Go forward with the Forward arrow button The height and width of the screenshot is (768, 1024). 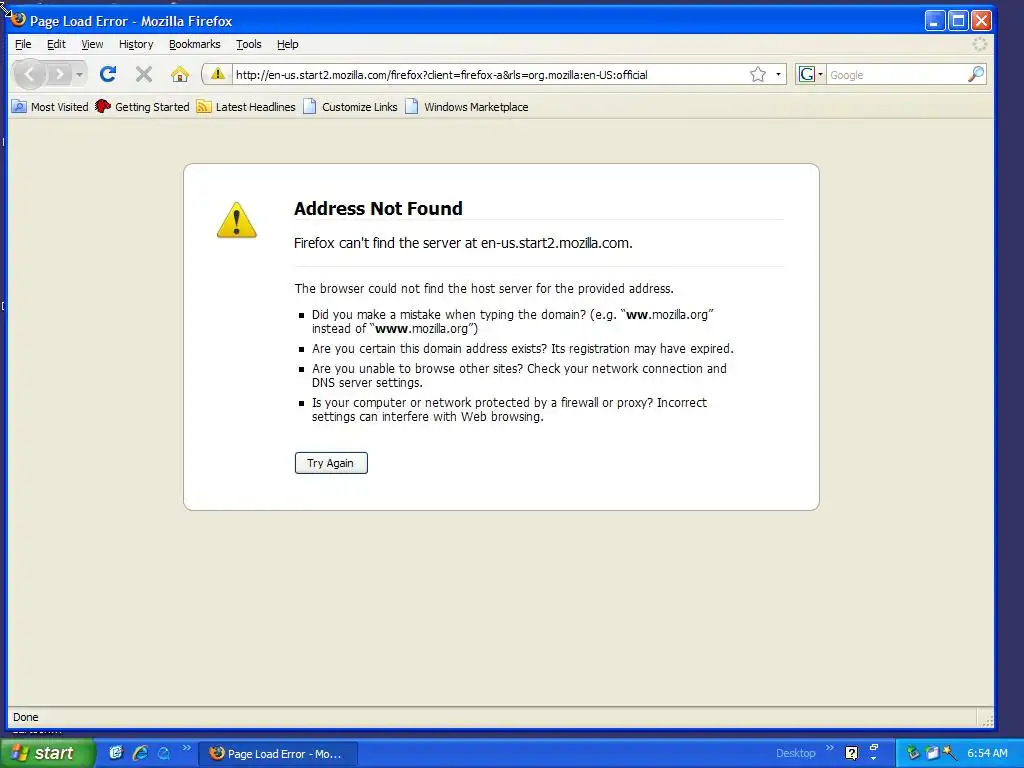[59, 74]
